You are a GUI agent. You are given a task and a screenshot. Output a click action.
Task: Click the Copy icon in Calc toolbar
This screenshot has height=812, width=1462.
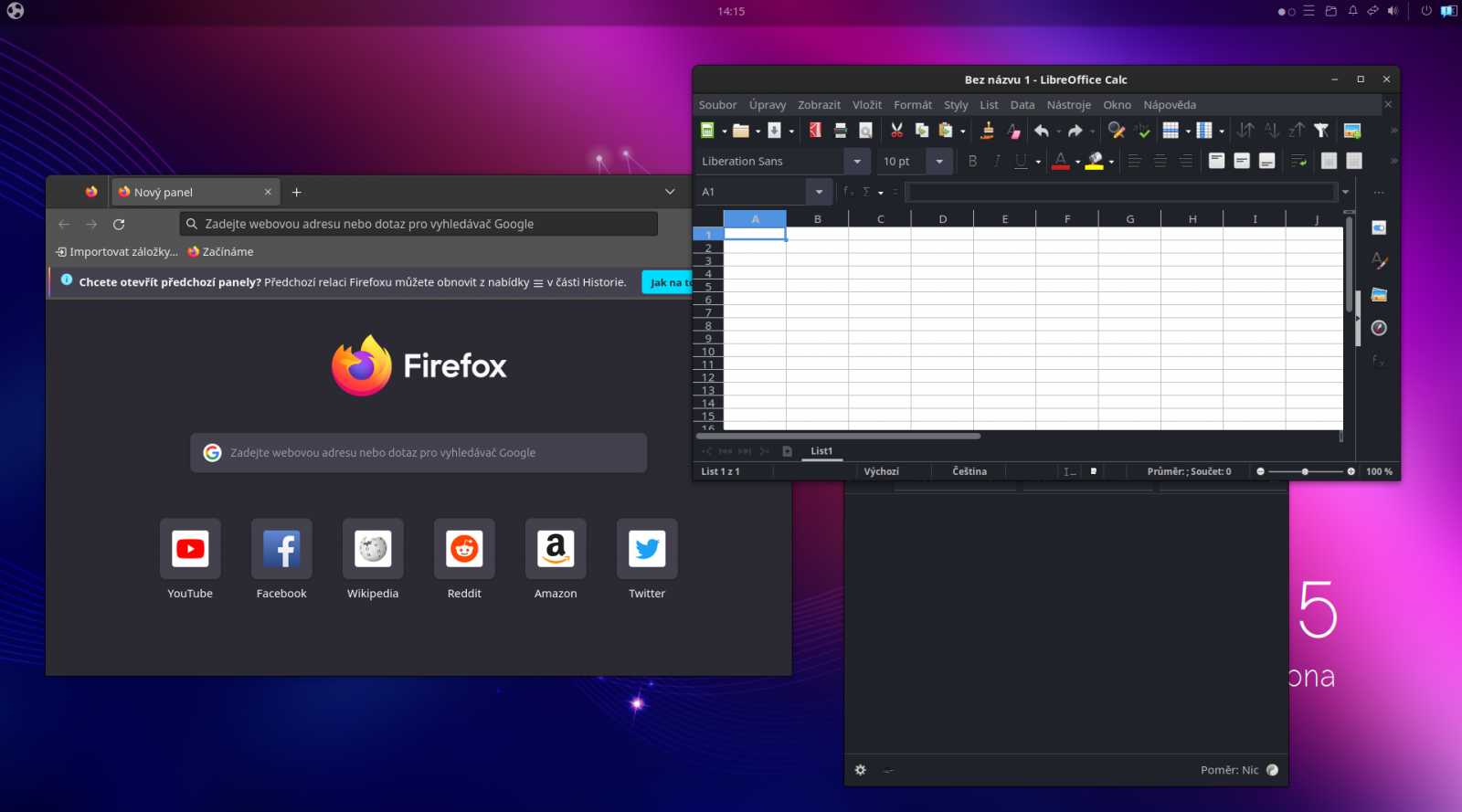[922, 131]
